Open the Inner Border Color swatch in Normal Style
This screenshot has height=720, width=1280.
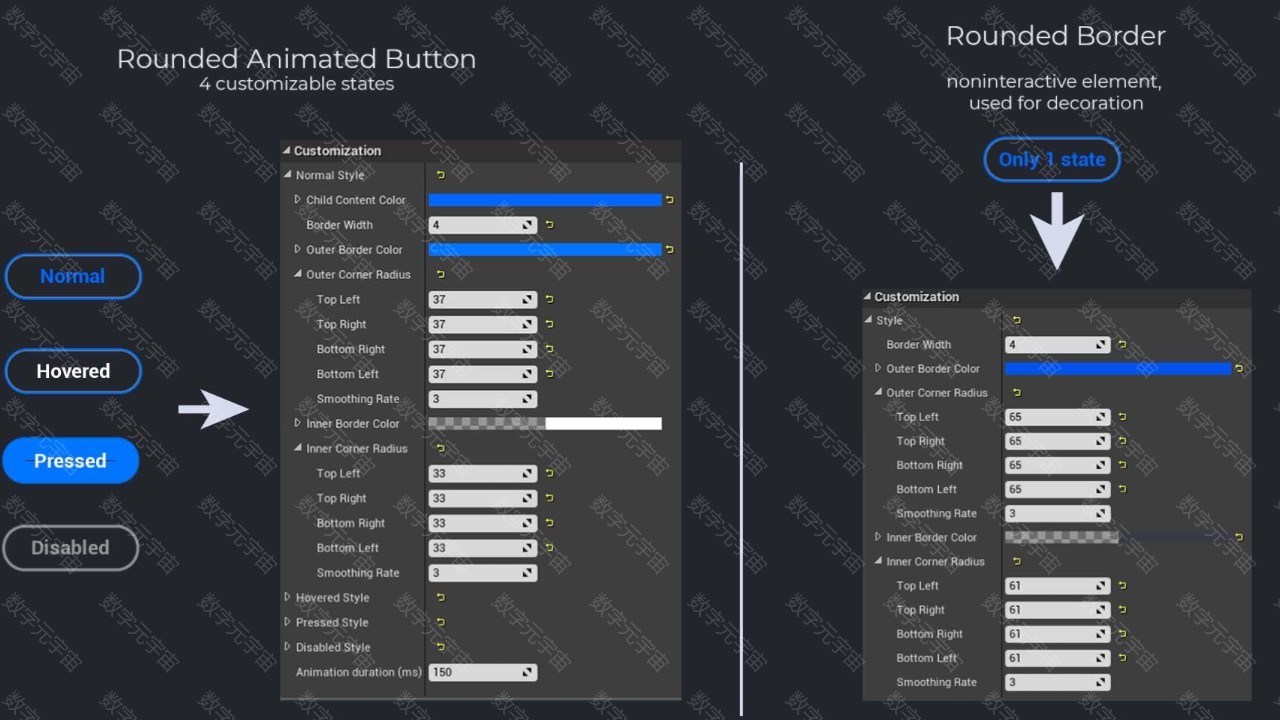[545, 424]
